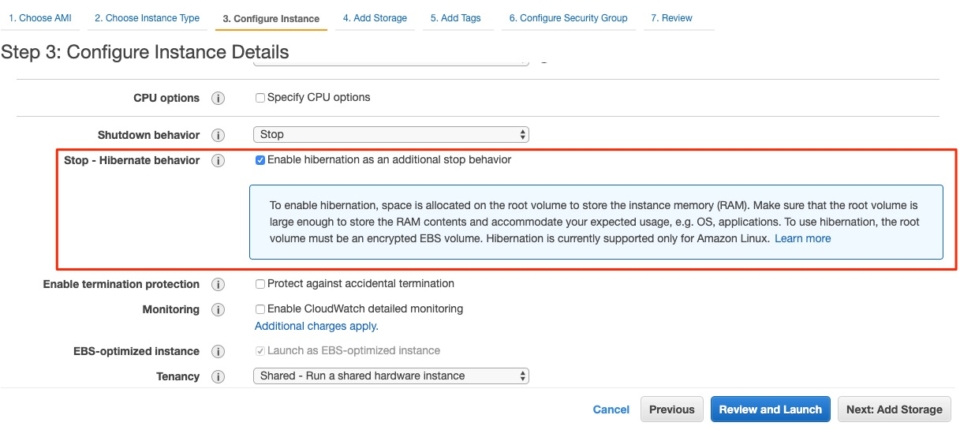Viewport: 960px width, 430px height.
Task: Expand the Tenancy dropdown menu
Action: [x=391, y=375]
